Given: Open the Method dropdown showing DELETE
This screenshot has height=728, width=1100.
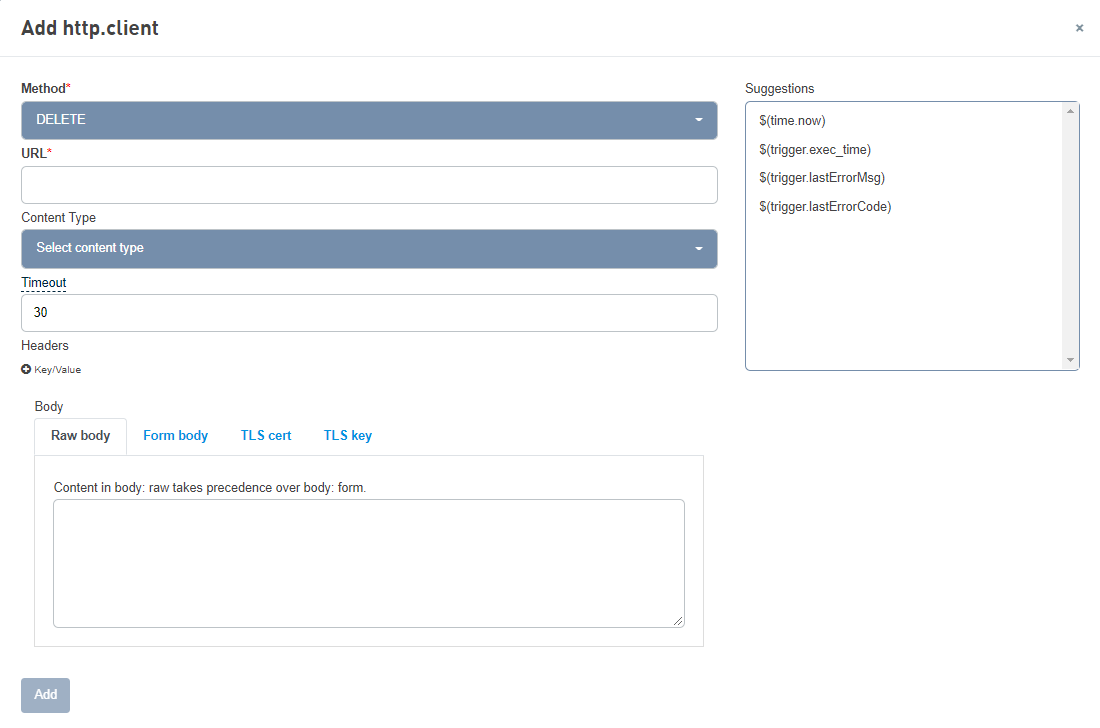Looking at the screenshot, I should point(369,120).
